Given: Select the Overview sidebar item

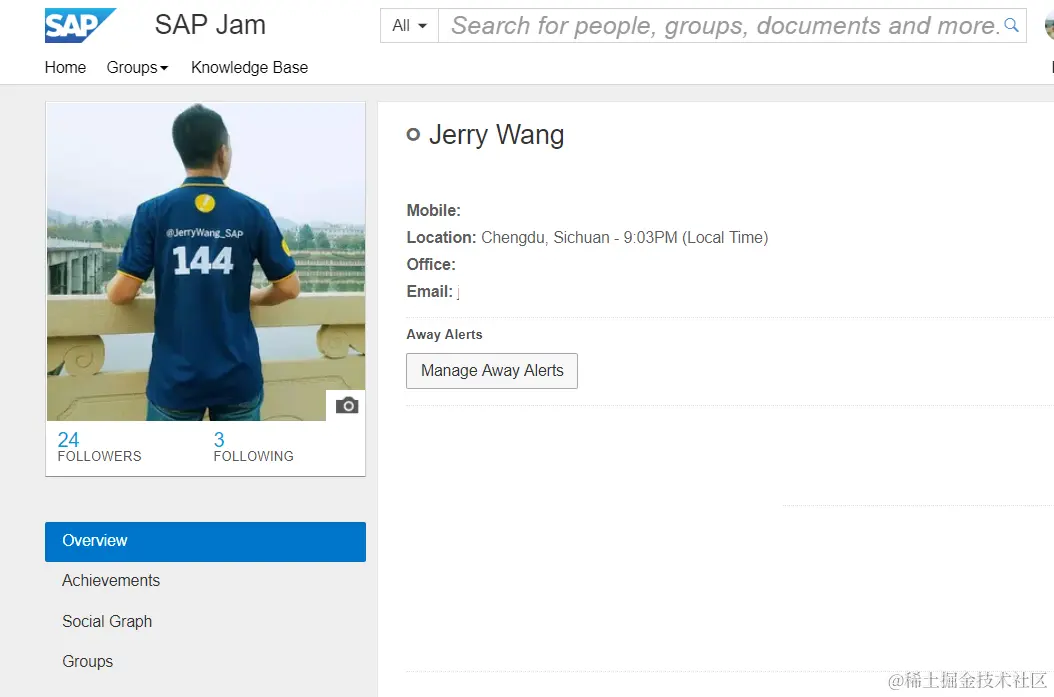Looking at the screenshot, I should (x=206, y=541).
